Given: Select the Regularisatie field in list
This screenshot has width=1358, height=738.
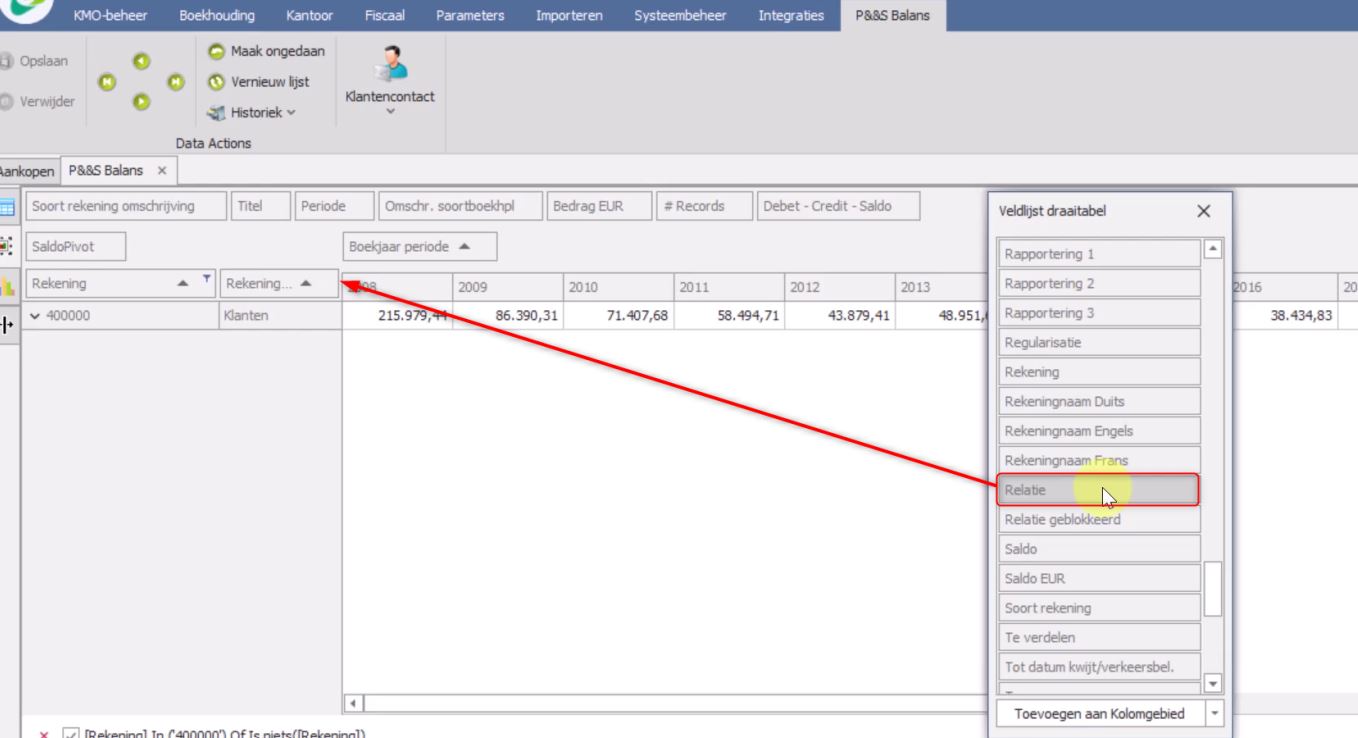Looking at the screenshot, I should pyautogui.click(x=1098, y=342).
